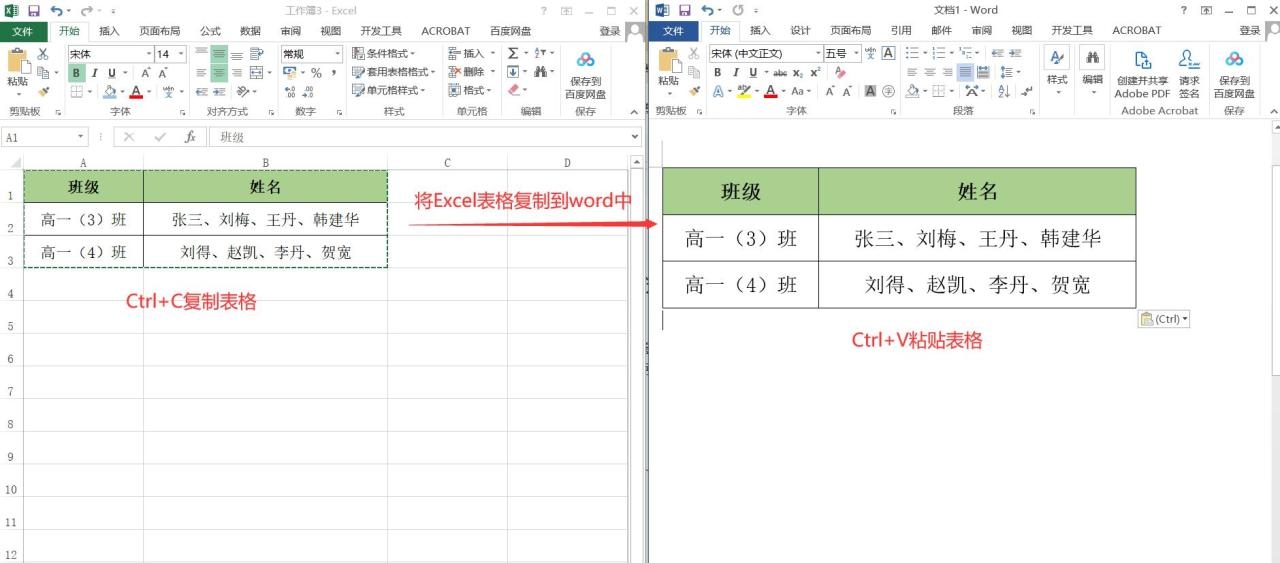
Task: Click Merge and Center icon in Excel
Action: (x=257, y=73)
